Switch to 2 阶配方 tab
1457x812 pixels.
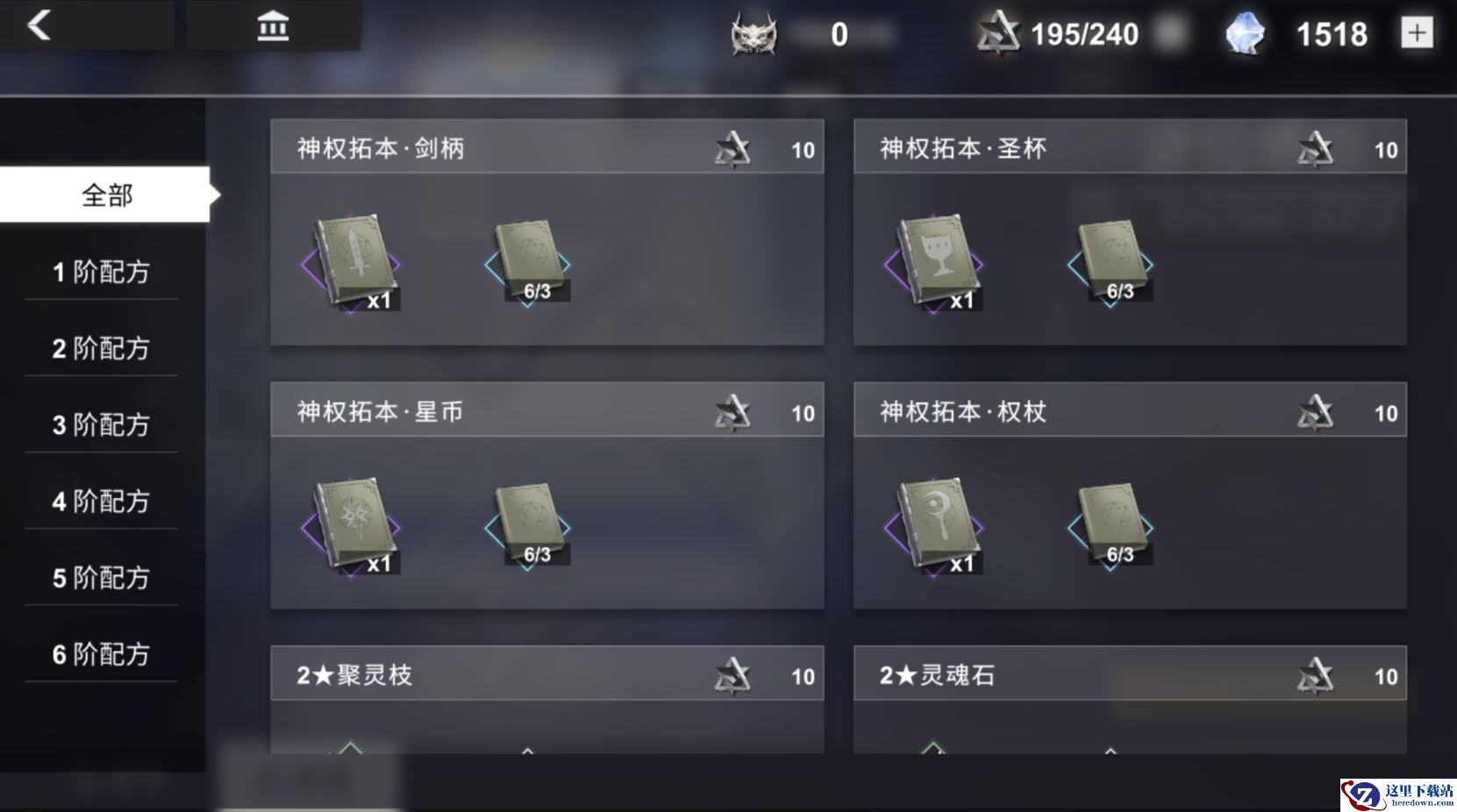[101, 348]
